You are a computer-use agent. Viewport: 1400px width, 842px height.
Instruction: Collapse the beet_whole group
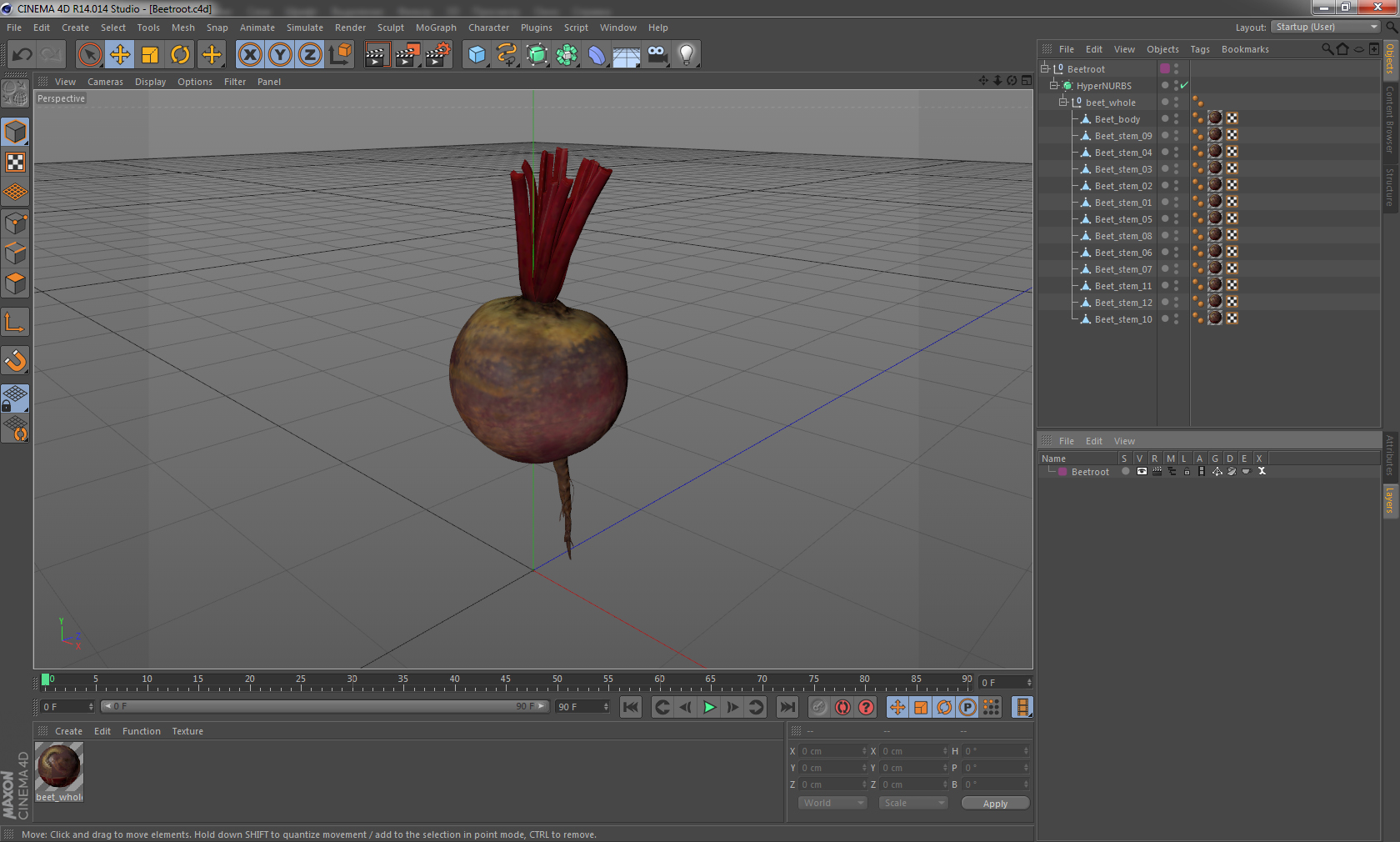[1062, 102]
